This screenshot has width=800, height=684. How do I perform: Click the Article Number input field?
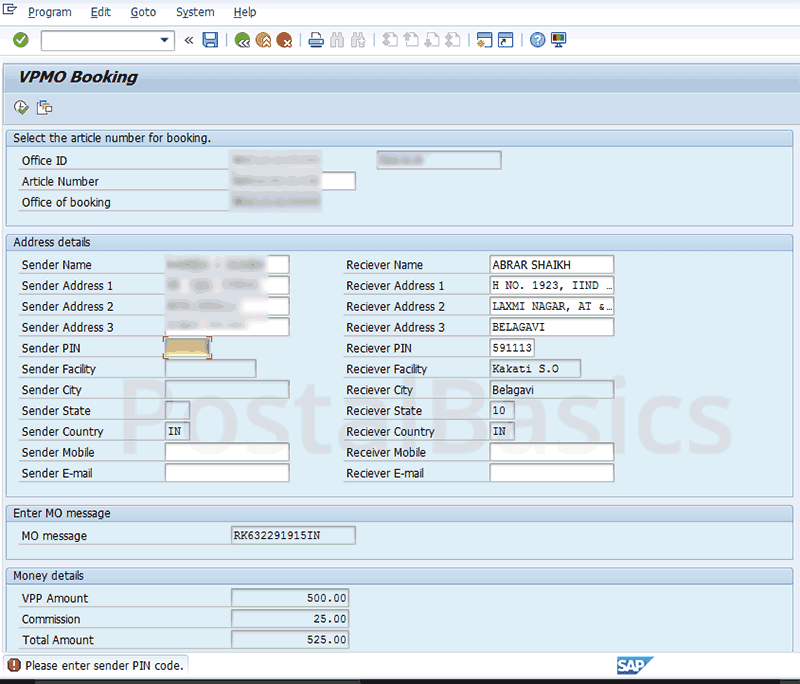click(x=292, y=181)
